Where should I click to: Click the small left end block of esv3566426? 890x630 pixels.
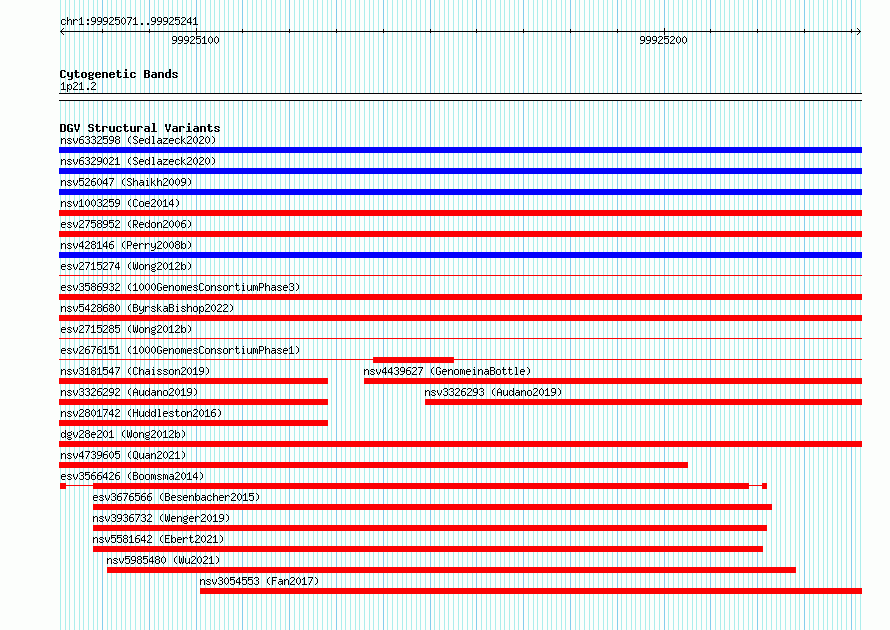click(x=62, y=486)
